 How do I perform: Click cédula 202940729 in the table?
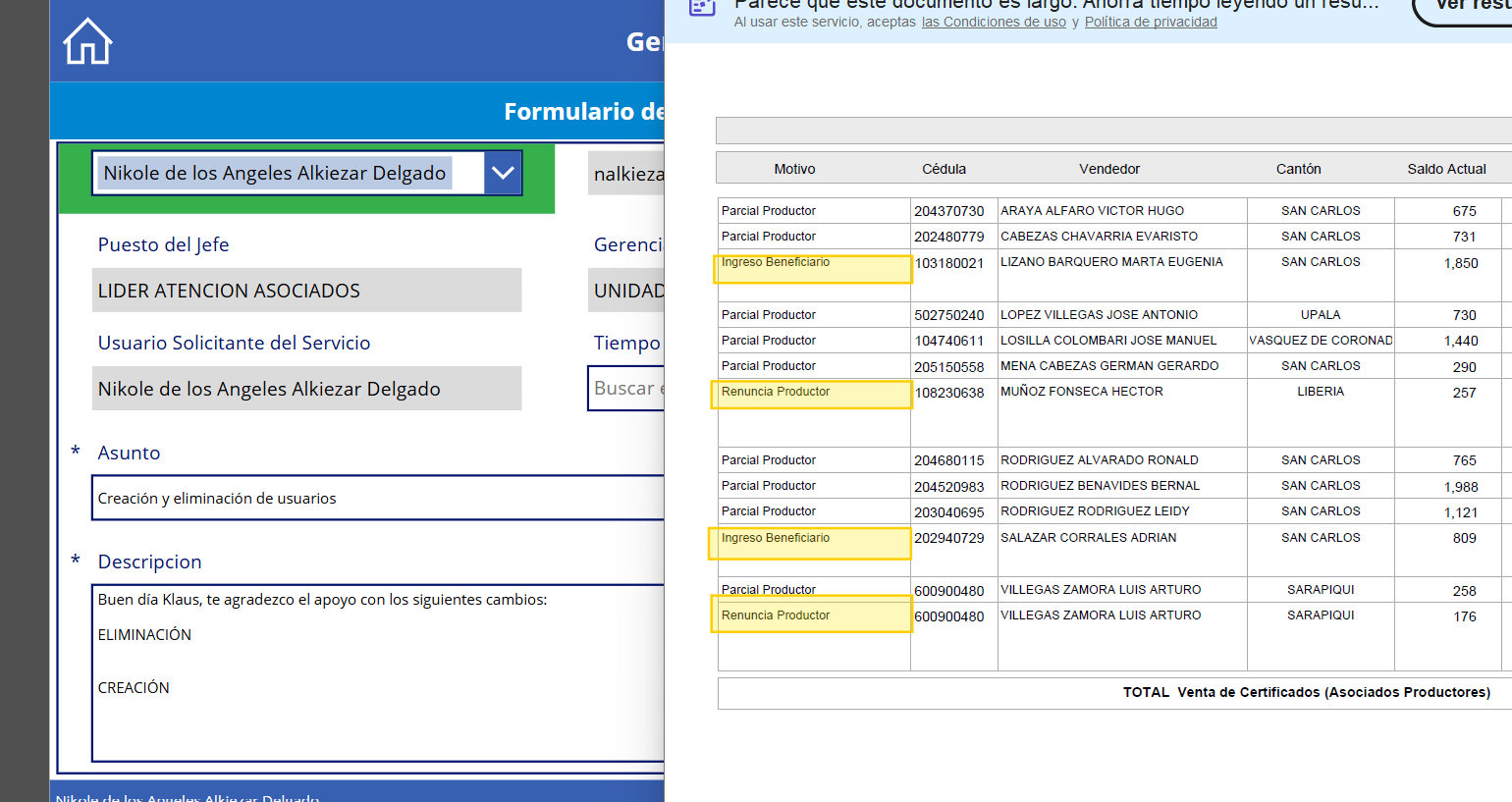click(949, 538)
